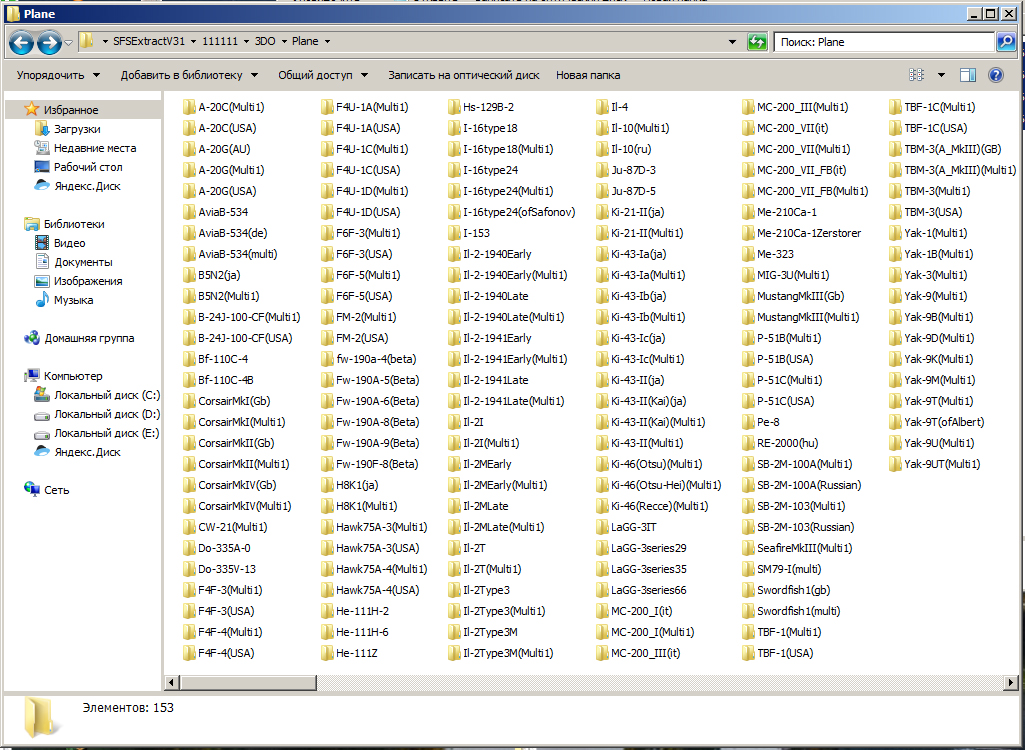The height and width of the screenshot is (750, 1025).
Task: Click the horizontal scrollbar left arrow
Action: [171, 682]
